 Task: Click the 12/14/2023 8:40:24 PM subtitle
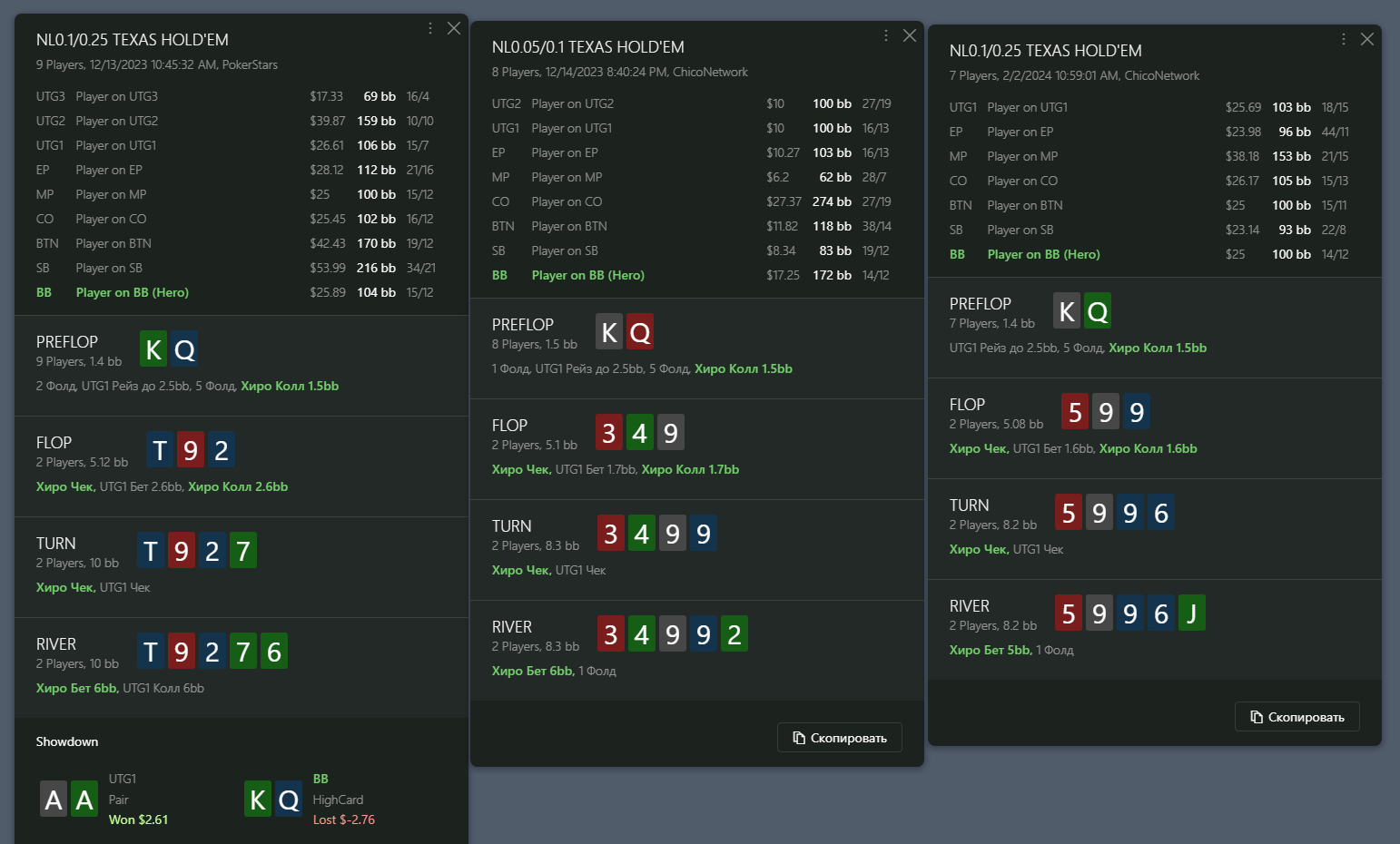click(x=620, y=72)
